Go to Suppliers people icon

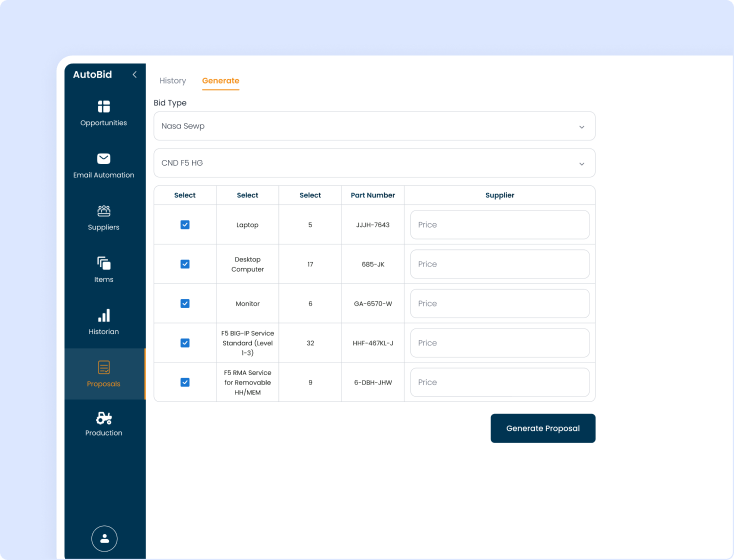tap(103, 211)
